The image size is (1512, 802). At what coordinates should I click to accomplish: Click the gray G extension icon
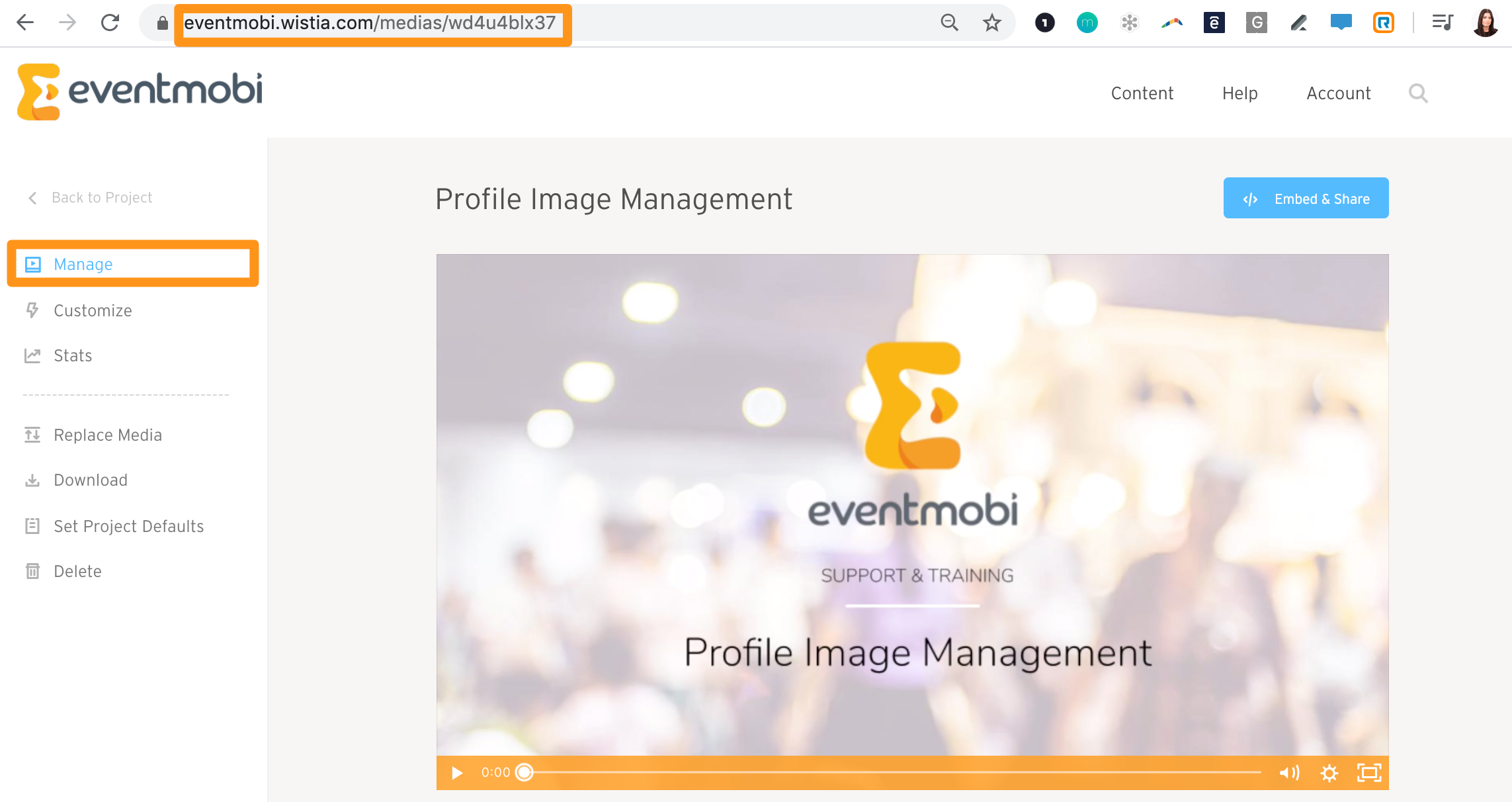[x=1256, y=23]
